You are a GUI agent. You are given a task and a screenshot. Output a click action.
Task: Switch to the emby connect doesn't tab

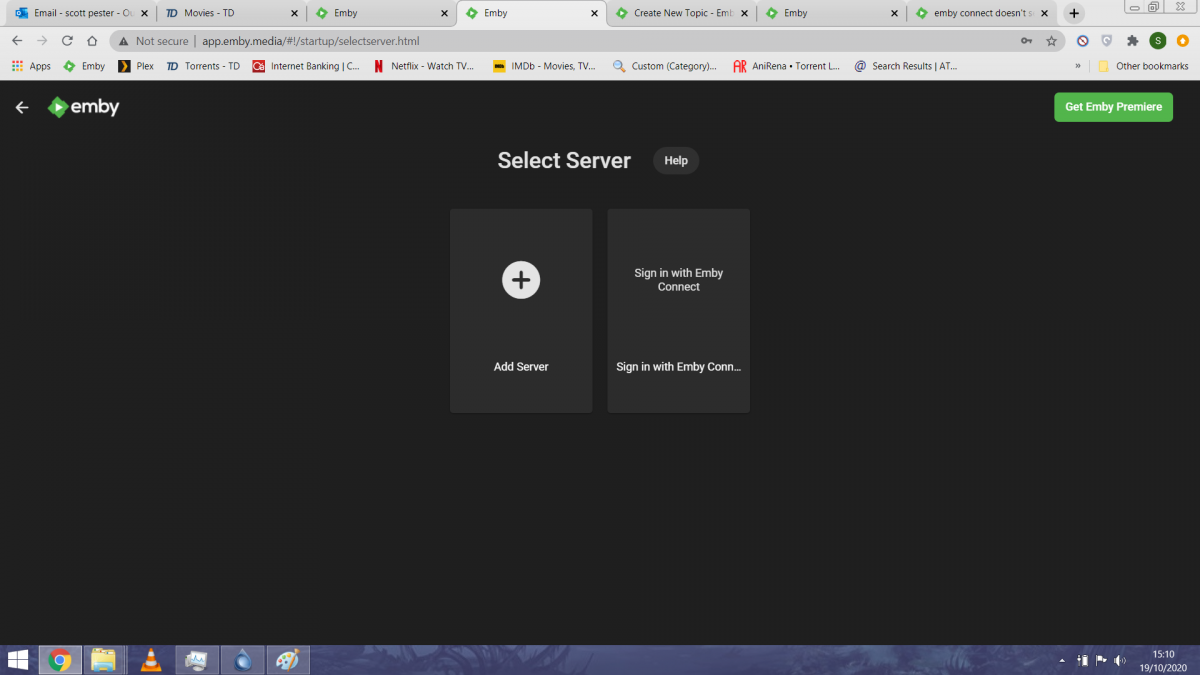(x=980, y=13)
